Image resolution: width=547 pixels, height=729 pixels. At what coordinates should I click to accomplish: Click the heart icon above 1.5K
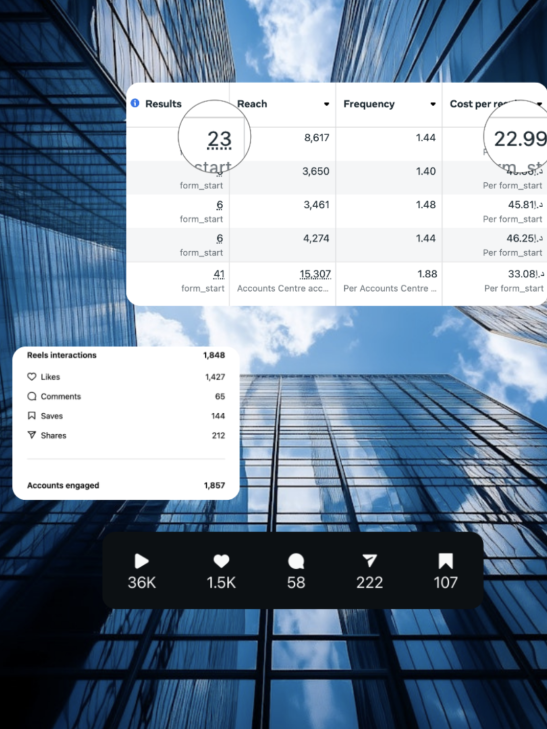pyautogui.click(x=221, y=561)
